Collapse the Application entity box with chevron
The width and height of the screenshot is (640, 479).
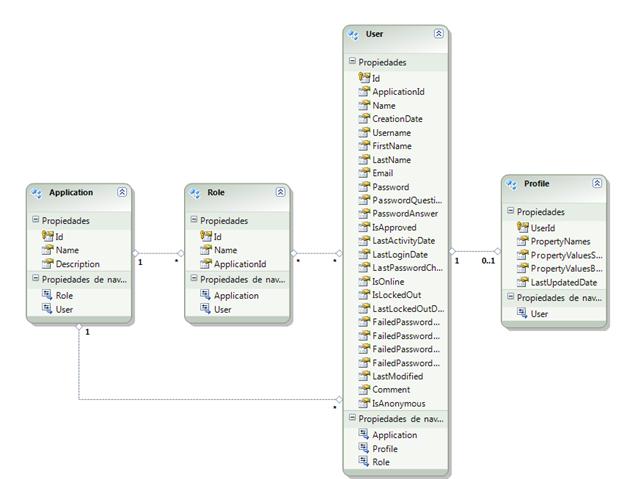(122, 192)
